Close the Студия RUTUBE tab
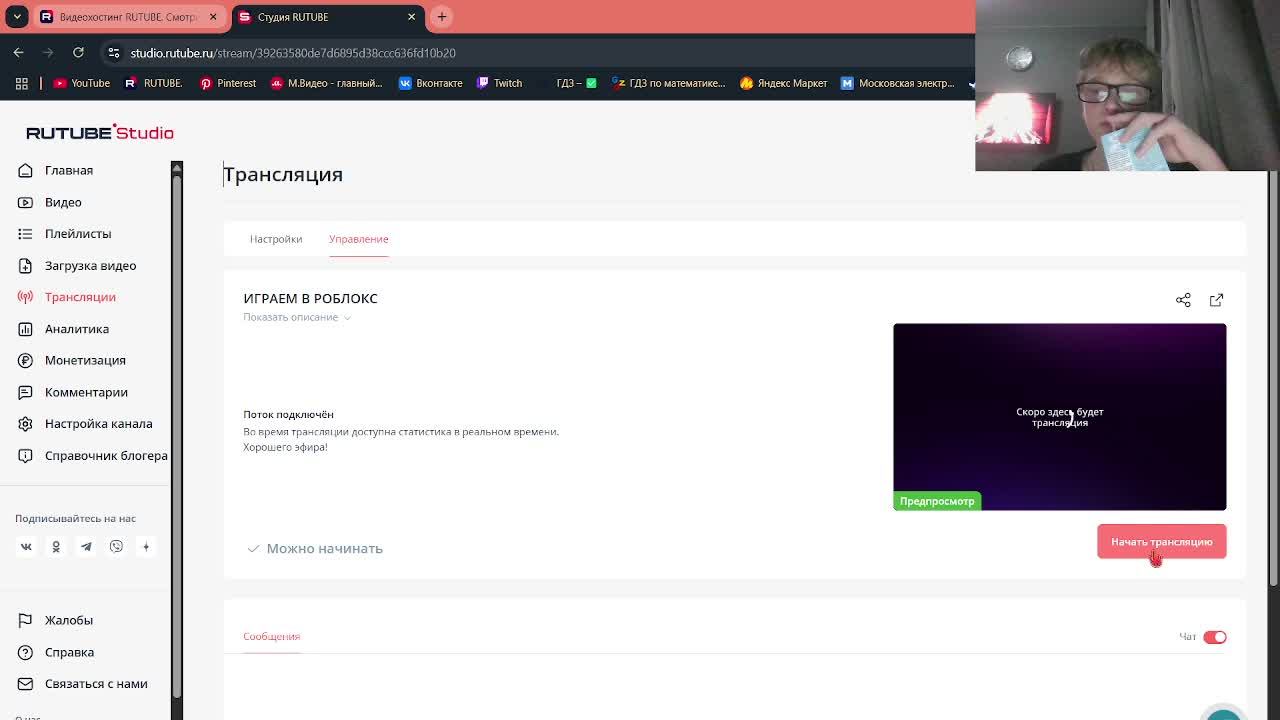1280x720 pixels. click(x=411, y=17)
